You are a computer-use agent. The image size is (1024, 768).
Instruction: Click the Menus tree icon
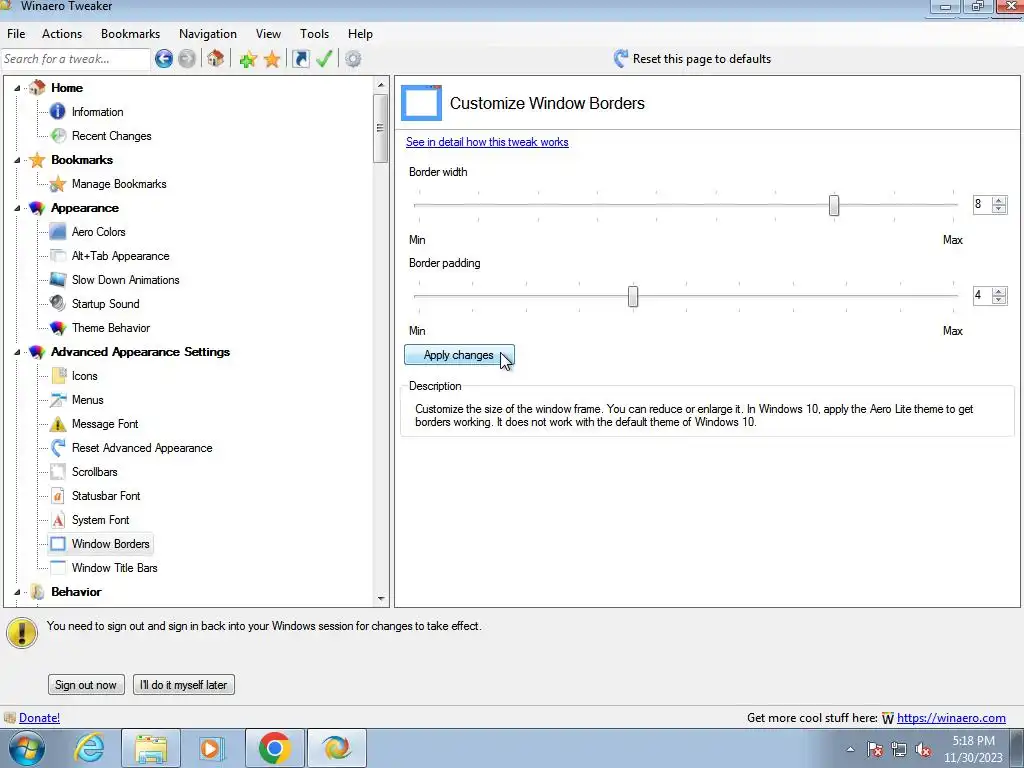click(57, 400)
